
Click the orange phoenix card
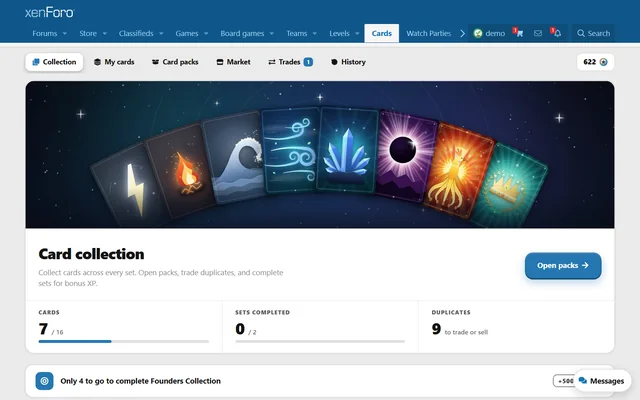pyautogui.click(x=460, y=171)
